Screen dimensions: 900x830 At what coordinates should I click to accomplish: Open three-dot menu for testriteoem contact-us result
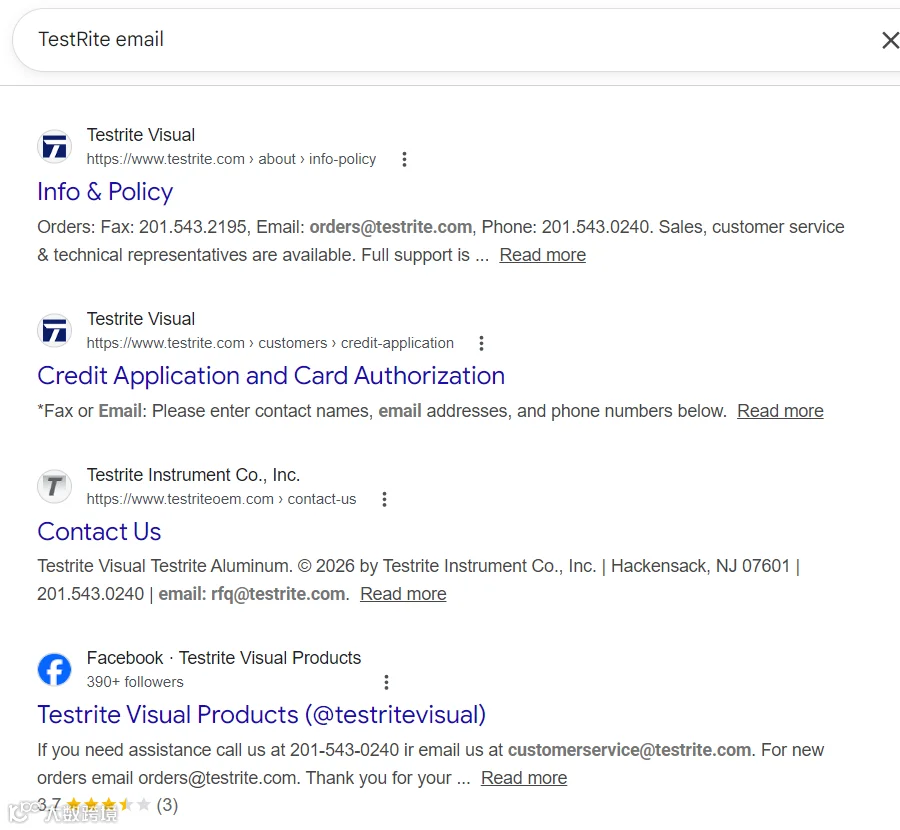click(384, 499)
